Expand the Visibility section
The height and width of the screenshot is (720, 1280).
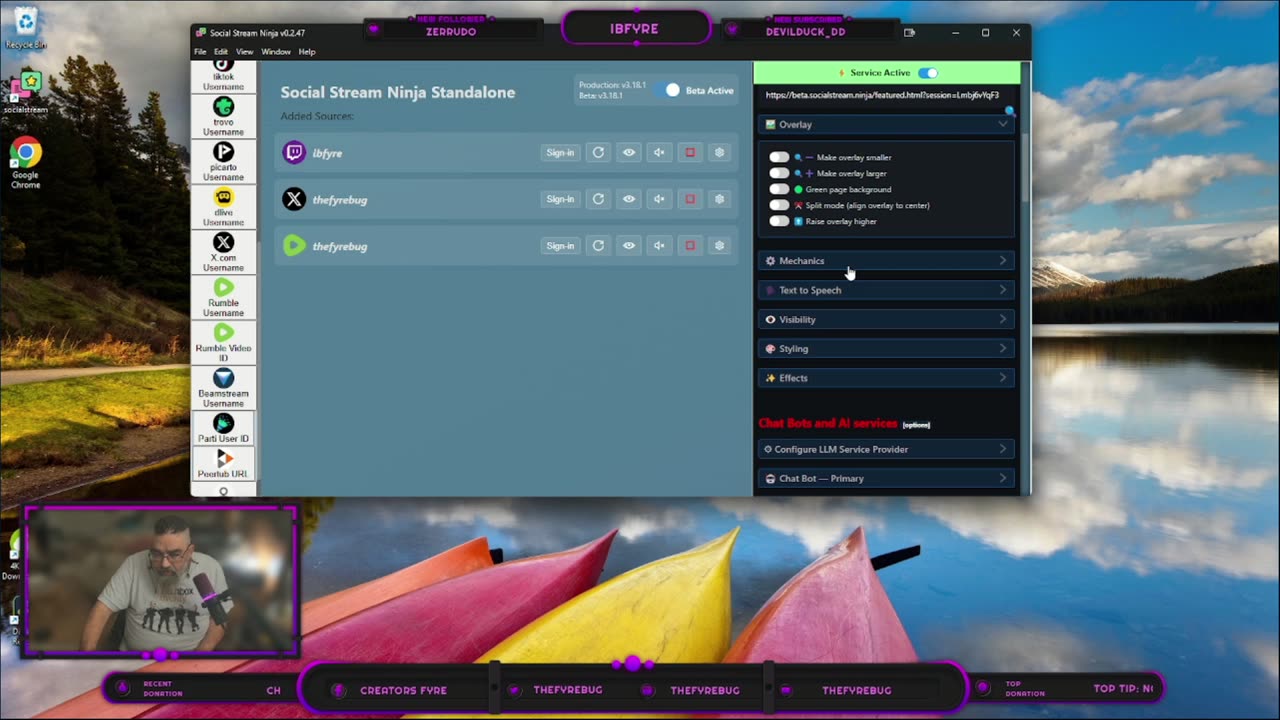click(886, 319)
